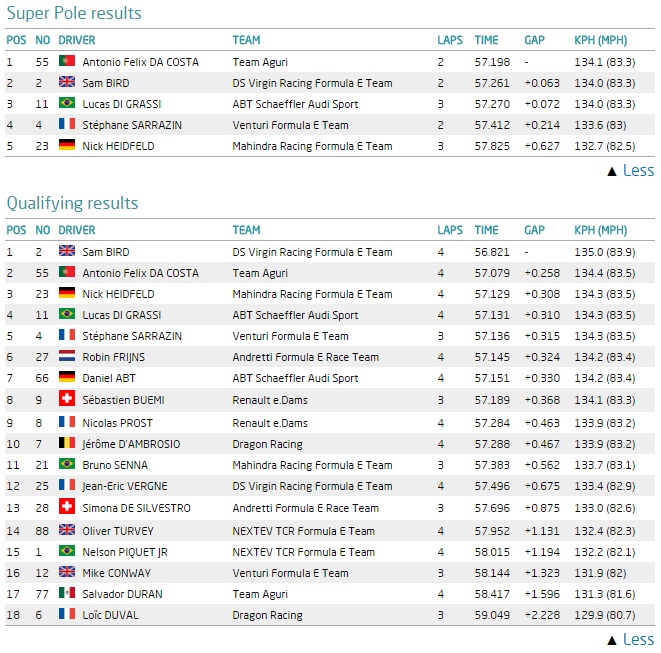The width and height of the screenshot is (661, 653).
Task: Select Nelson PIQUET JR driver name
Action: (125, 552)
